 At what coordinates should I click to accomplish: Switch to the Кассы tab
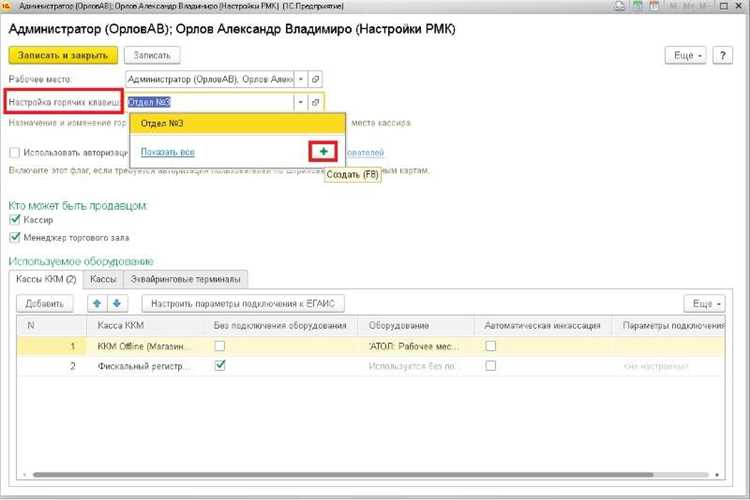(103, 279)
